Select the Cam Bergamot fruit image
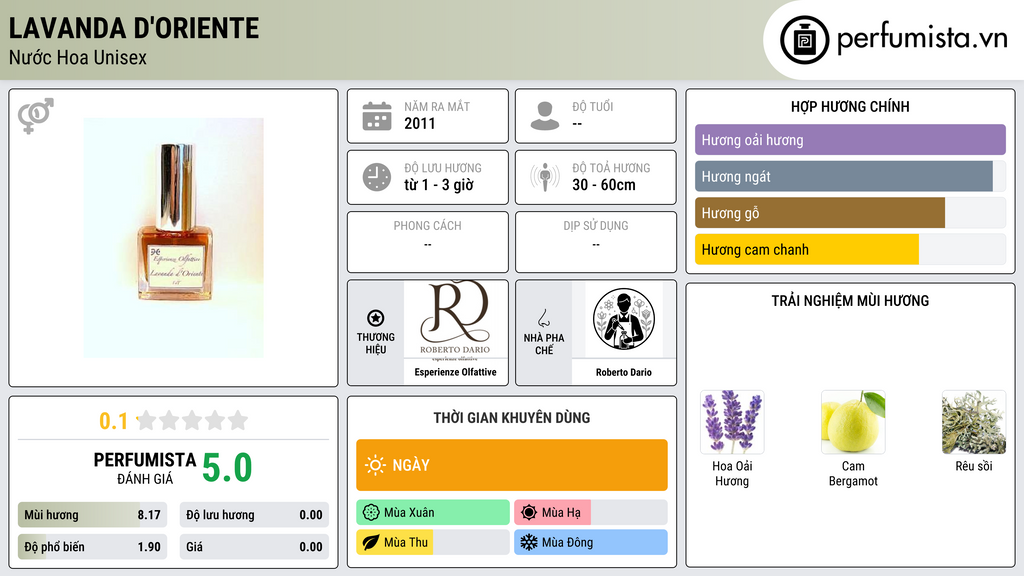Image resolution: width=1024 pixels, height=576 pixels. [853, 422]
